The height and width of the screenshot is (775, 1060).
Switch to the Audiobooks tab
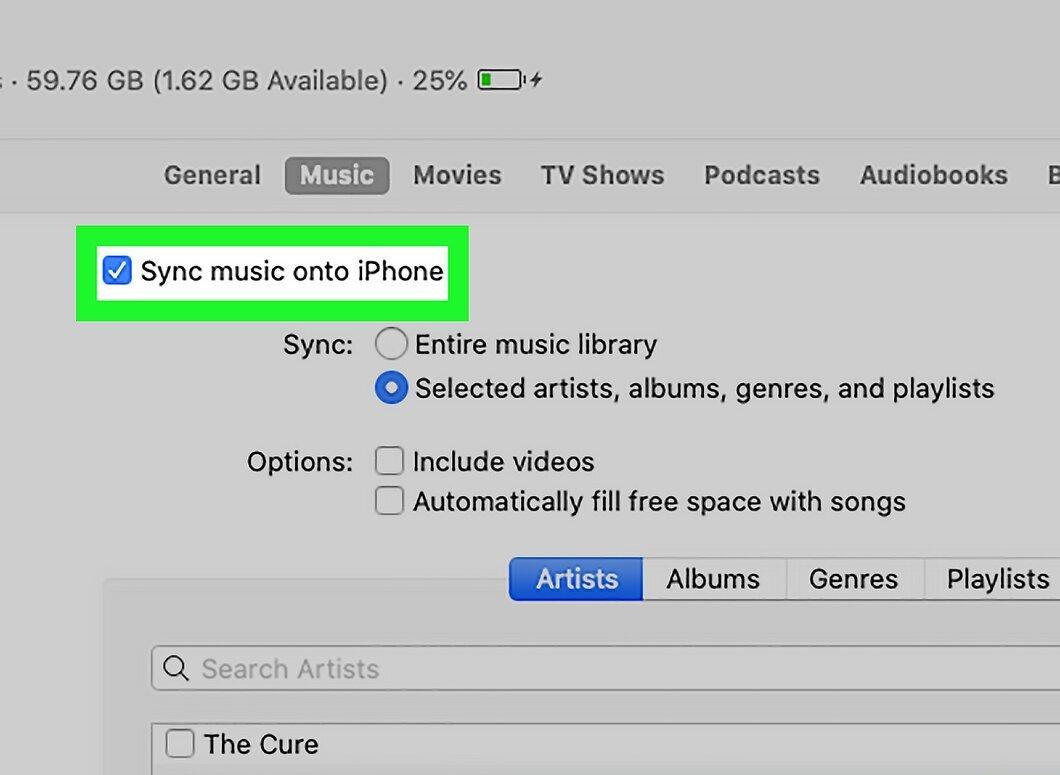[934, 175]
